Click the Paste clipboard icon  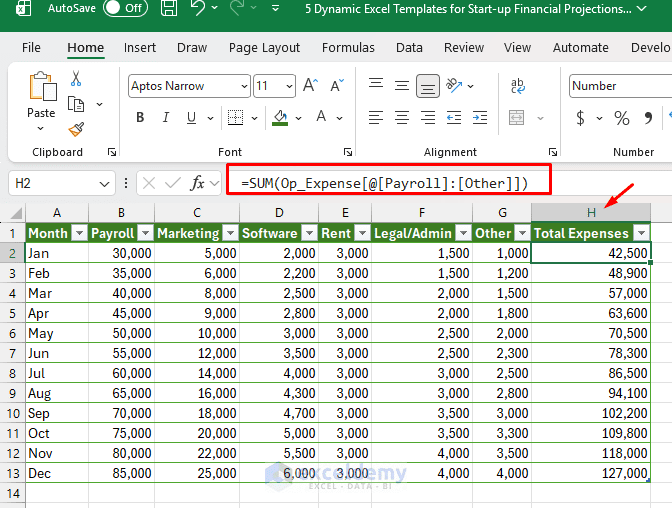coord(42,87)
